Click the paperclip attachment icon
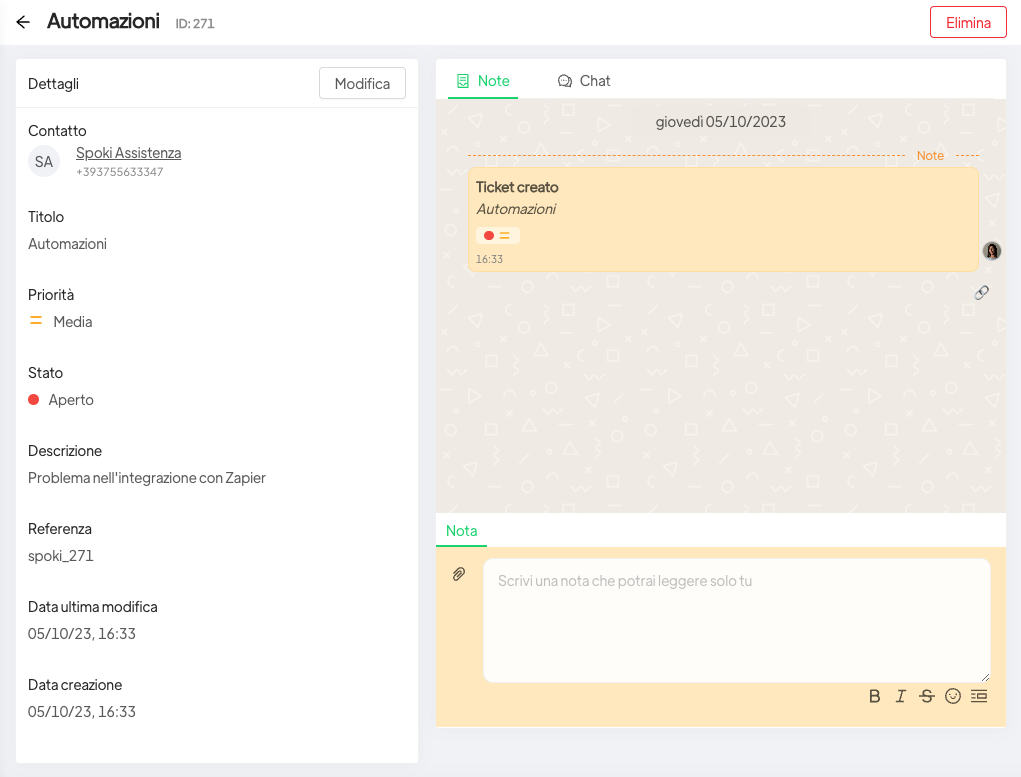The height and width of the screenshot is (777, 1021). pyautogui.click(x=459, y=574)
